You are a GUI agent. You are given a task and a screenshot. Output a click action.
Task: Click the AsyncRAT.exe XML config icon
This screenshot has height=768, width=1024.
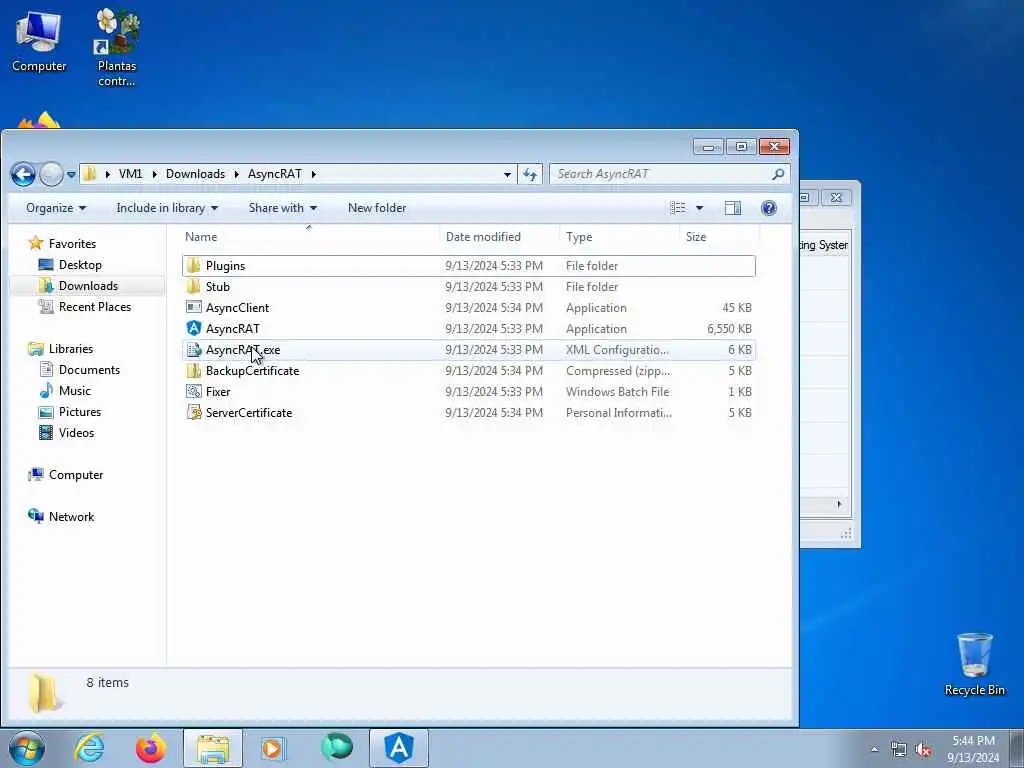tap(193, 349)
